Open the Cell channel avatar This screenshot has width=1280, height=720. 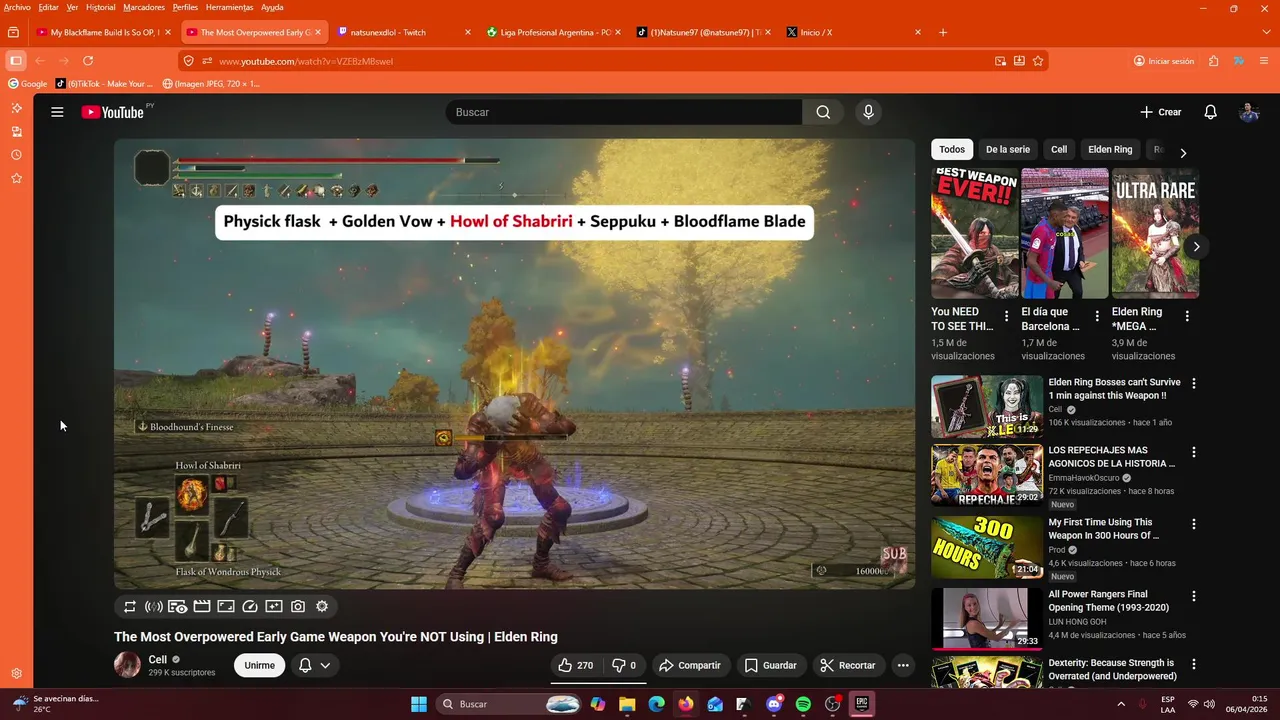tap(127, 665)
